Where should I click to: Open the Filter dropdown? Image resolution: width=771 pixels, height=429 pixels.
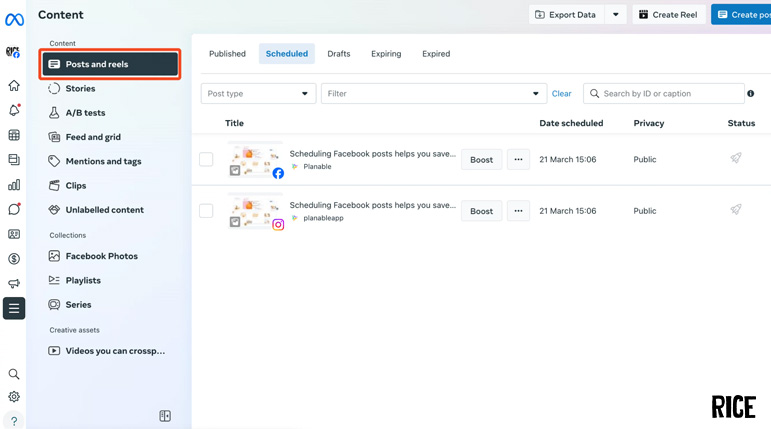click(432, 94)
